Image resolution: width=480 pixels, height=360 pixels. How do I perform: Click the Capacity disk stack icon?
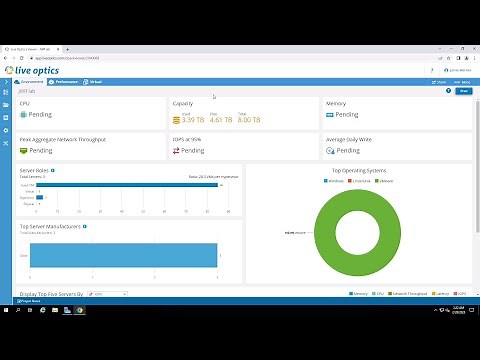pos(176,120)
